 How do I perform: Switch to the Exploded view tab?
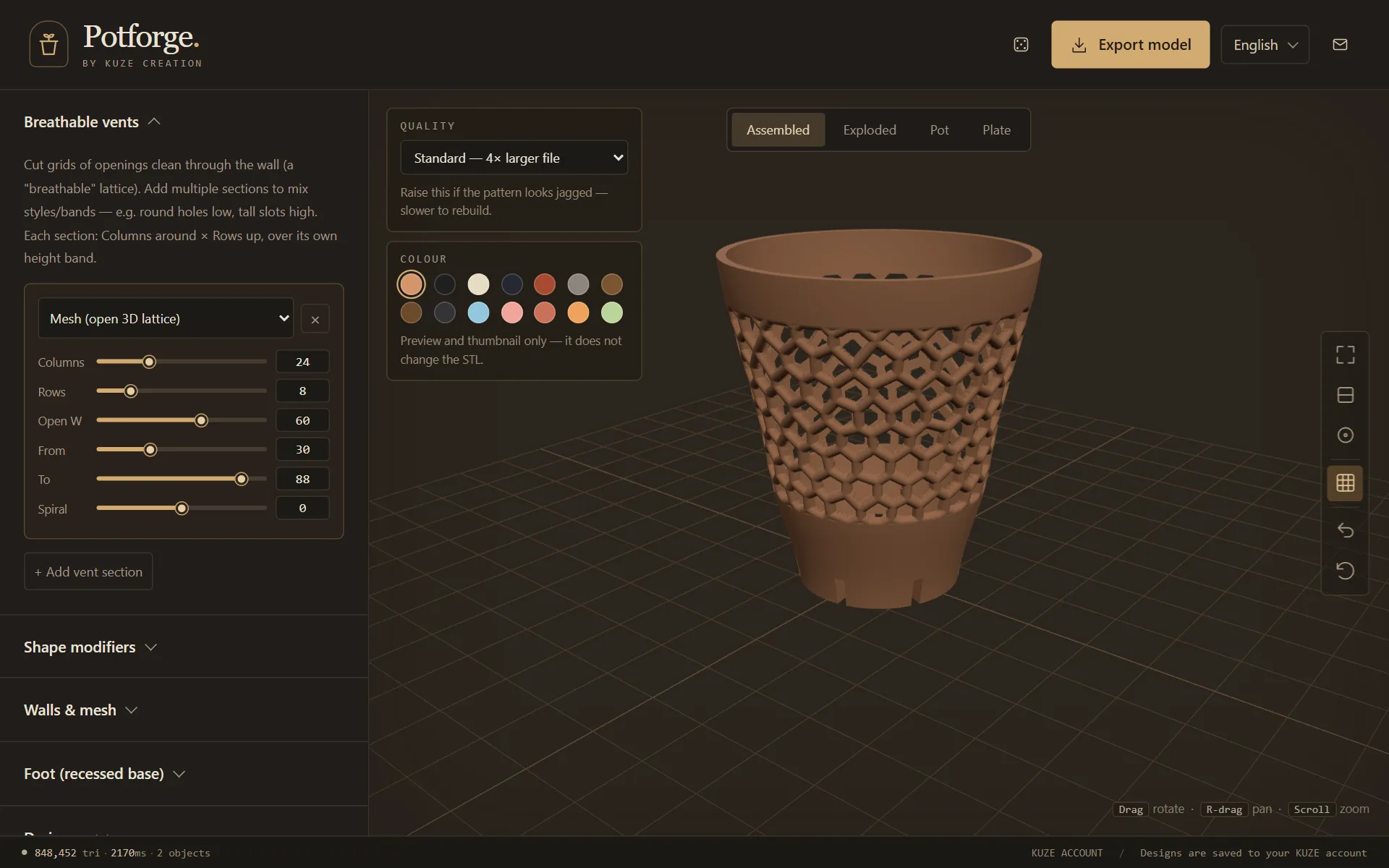869,130
